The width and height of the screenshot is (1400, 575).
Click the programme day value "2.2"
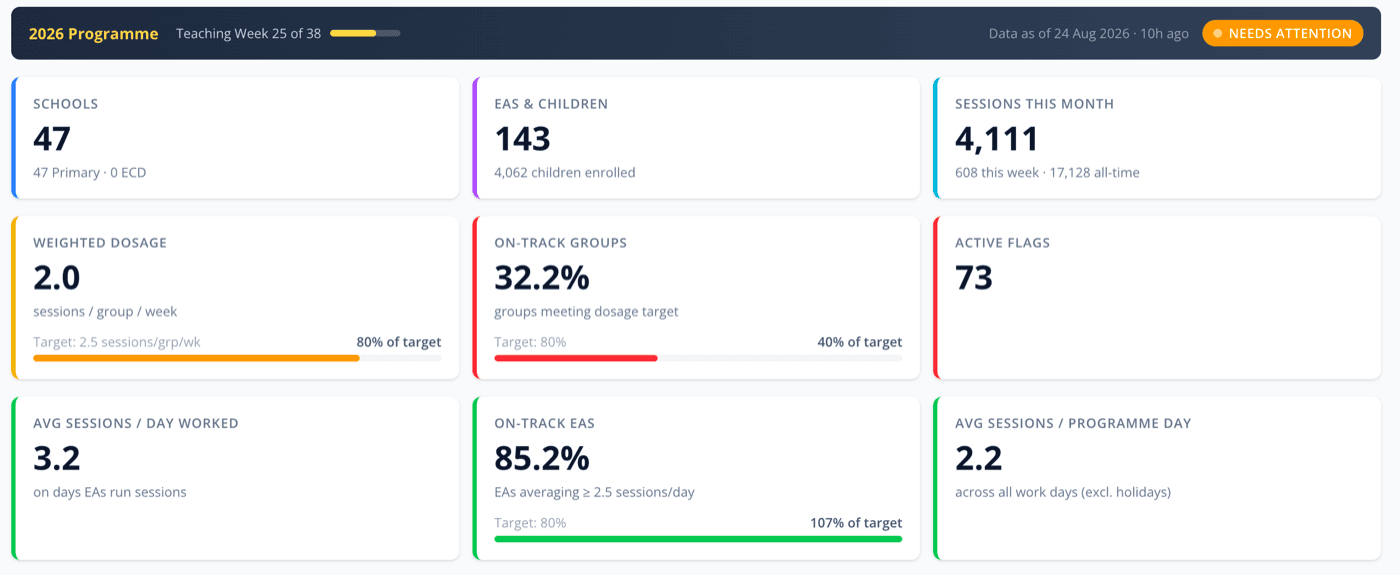pos(979,458)
